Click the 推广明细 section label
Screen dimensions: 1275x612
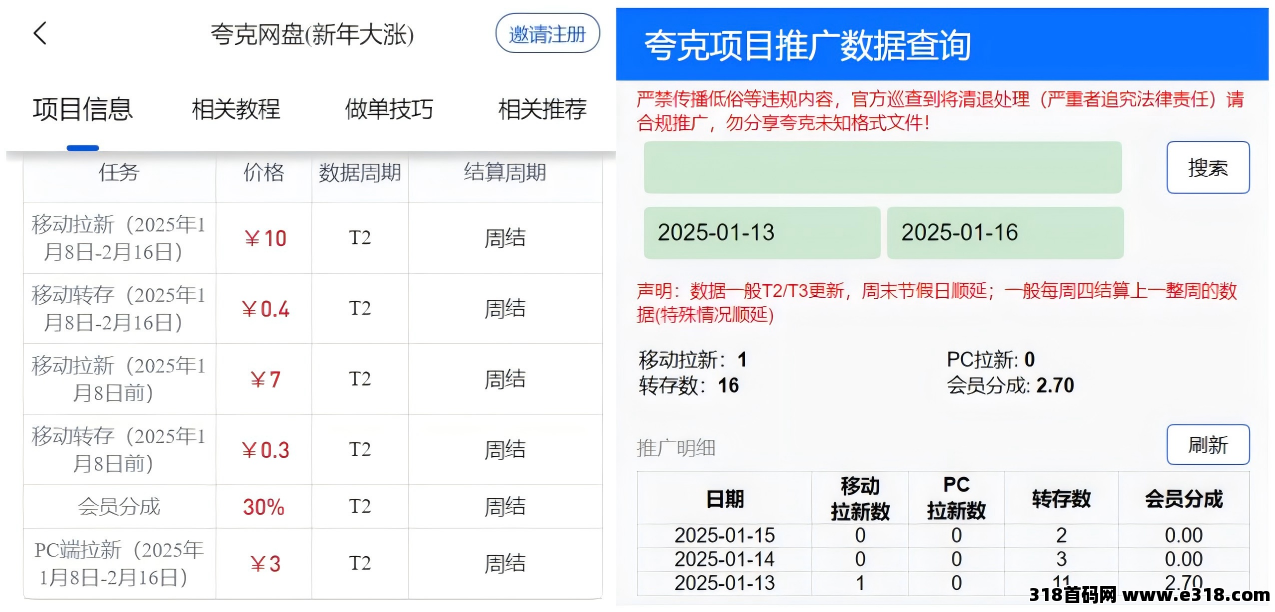pos(677,448)
